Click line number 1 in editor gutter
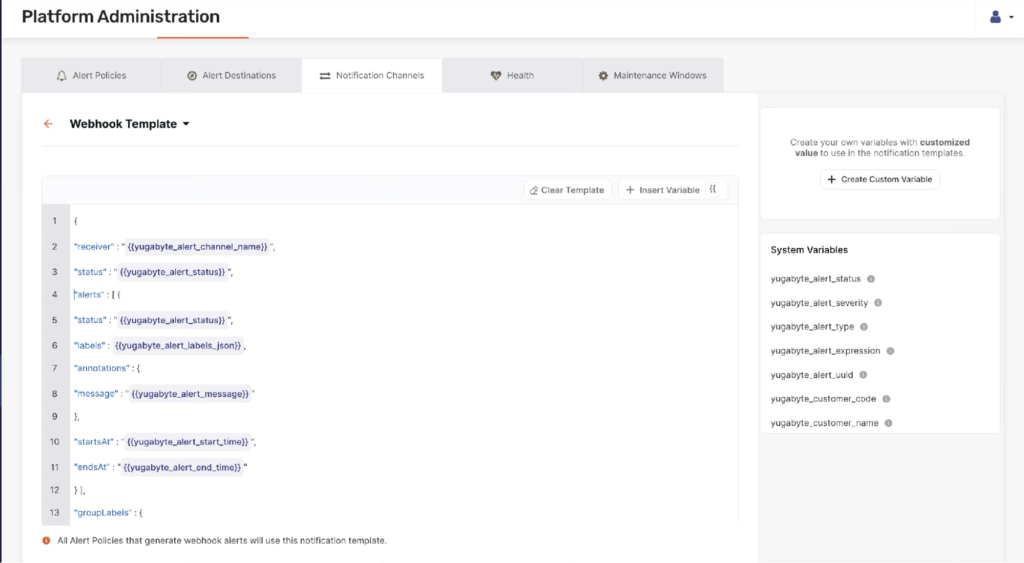Screen dimensions: 1024x563 [x=55, y=221]
